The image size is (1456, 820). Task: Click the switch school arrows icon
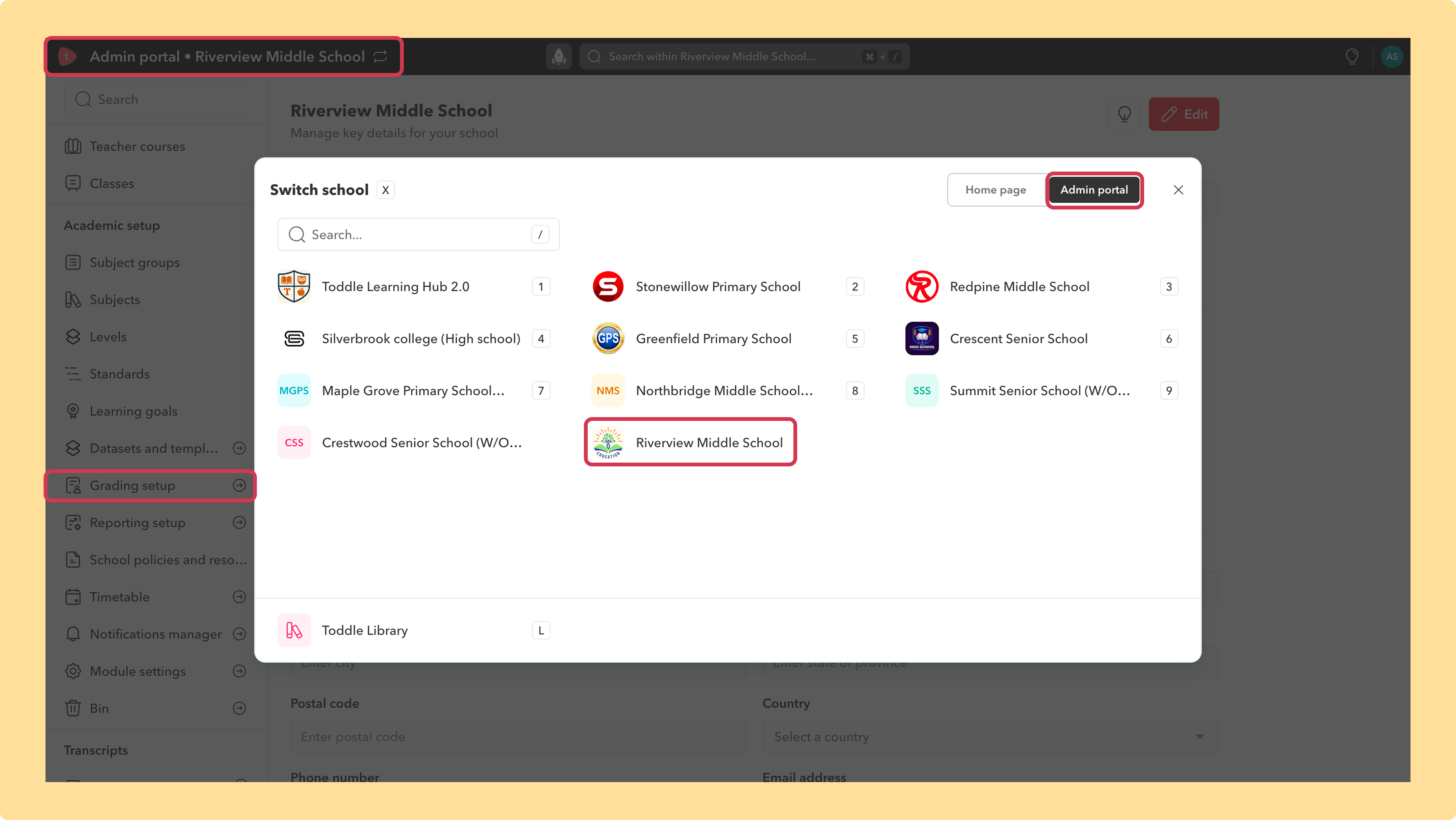click(380, 56)
